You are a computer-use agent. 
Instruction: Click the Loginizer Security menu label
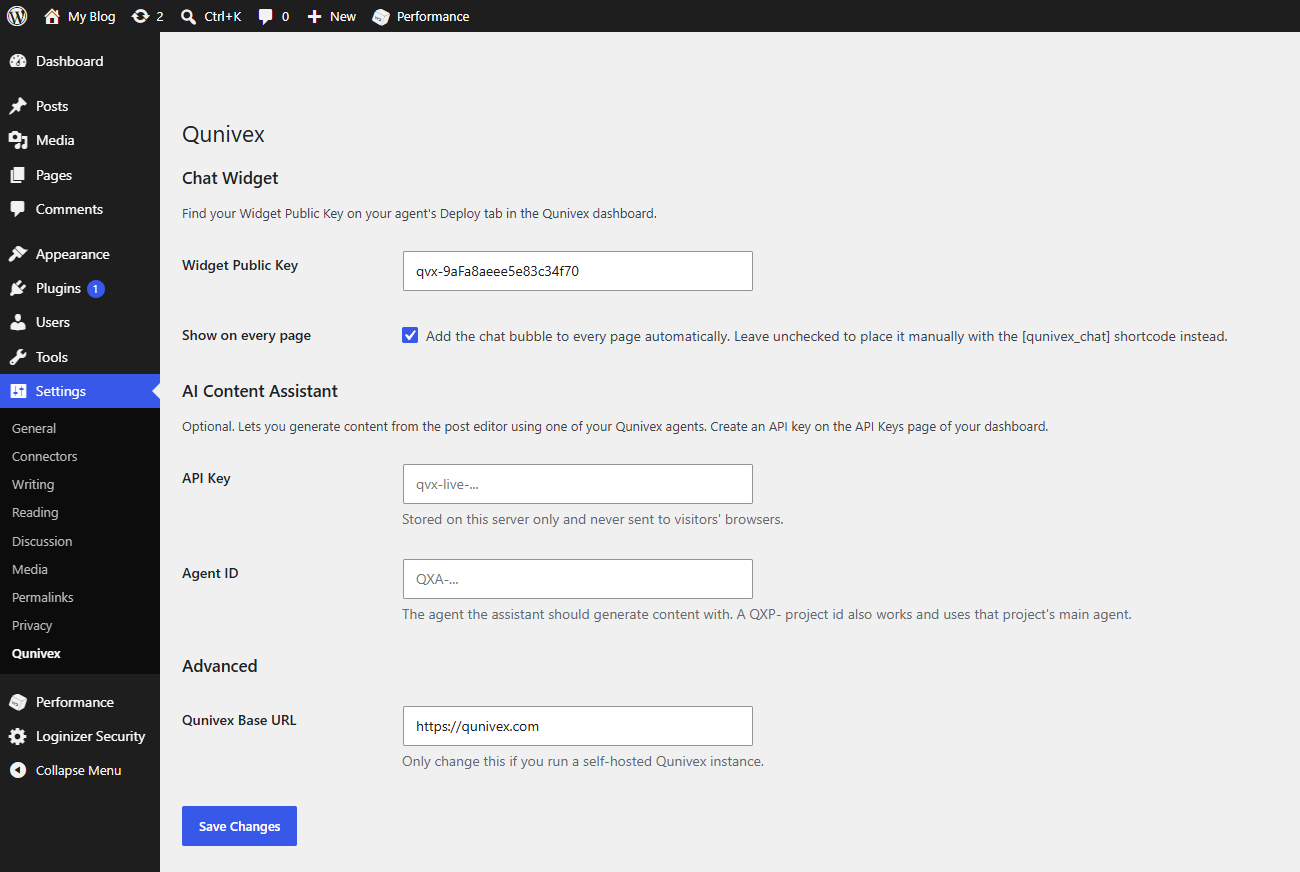(x=90, y=736)
